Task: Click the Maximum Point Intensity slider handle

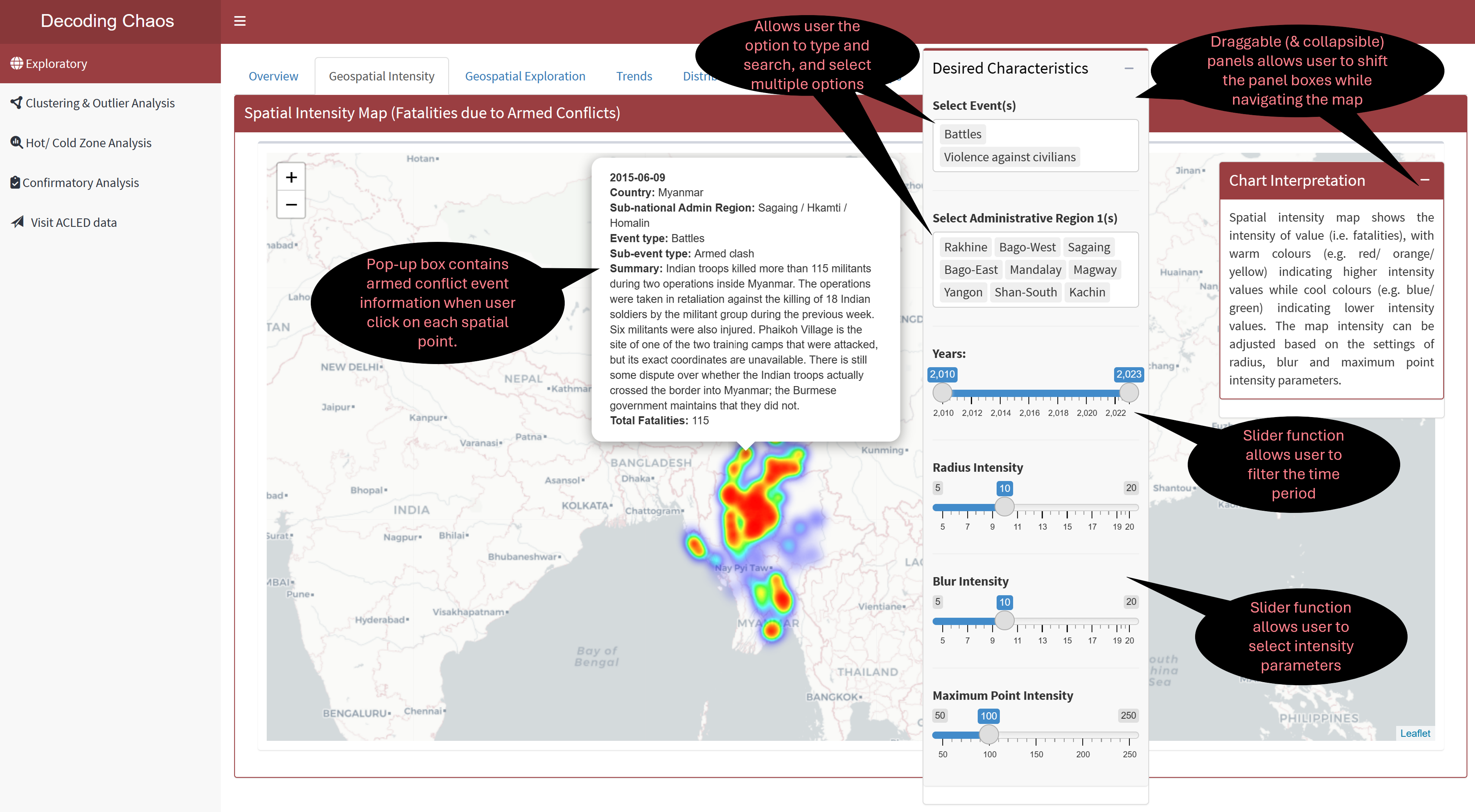Action: tap(989, 734)
